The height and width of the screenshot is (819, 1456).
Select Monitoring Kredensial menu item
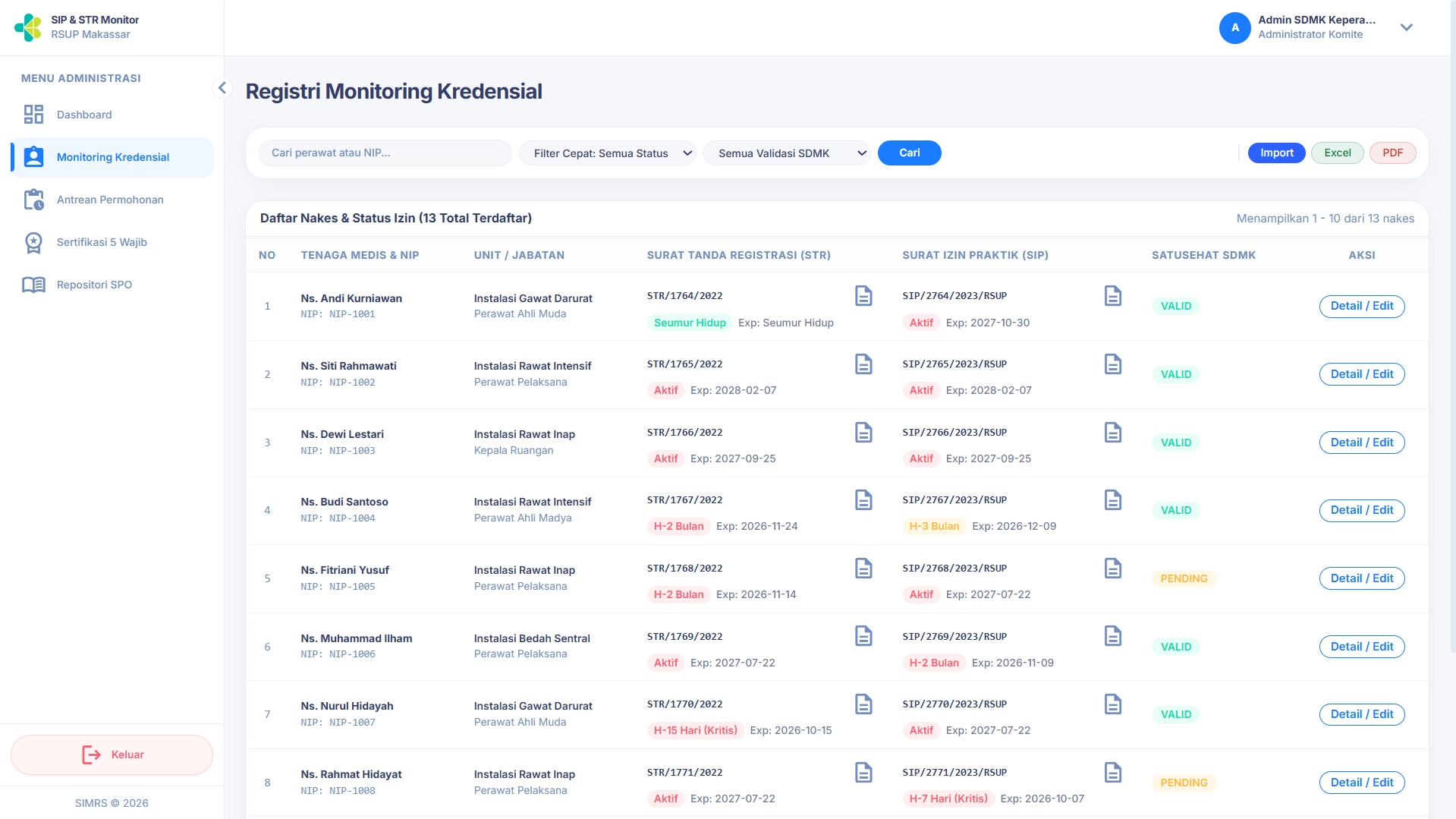pos(112,157)
